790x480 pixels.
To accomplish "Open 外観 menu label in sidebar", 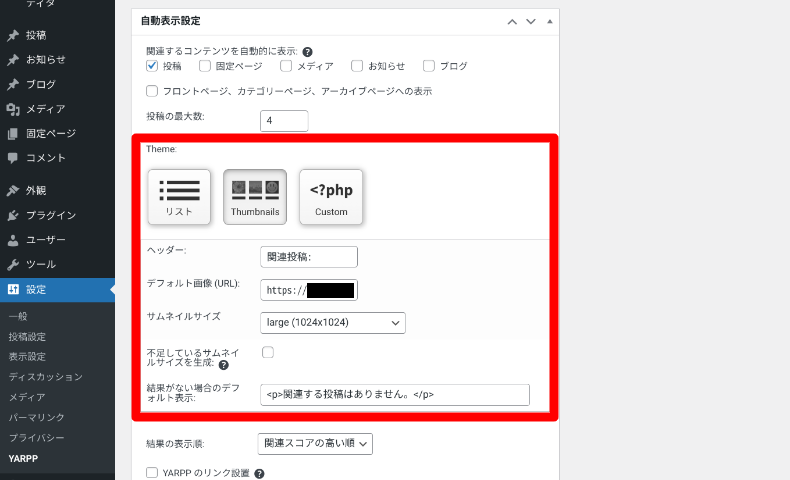I will coord(36,191).
